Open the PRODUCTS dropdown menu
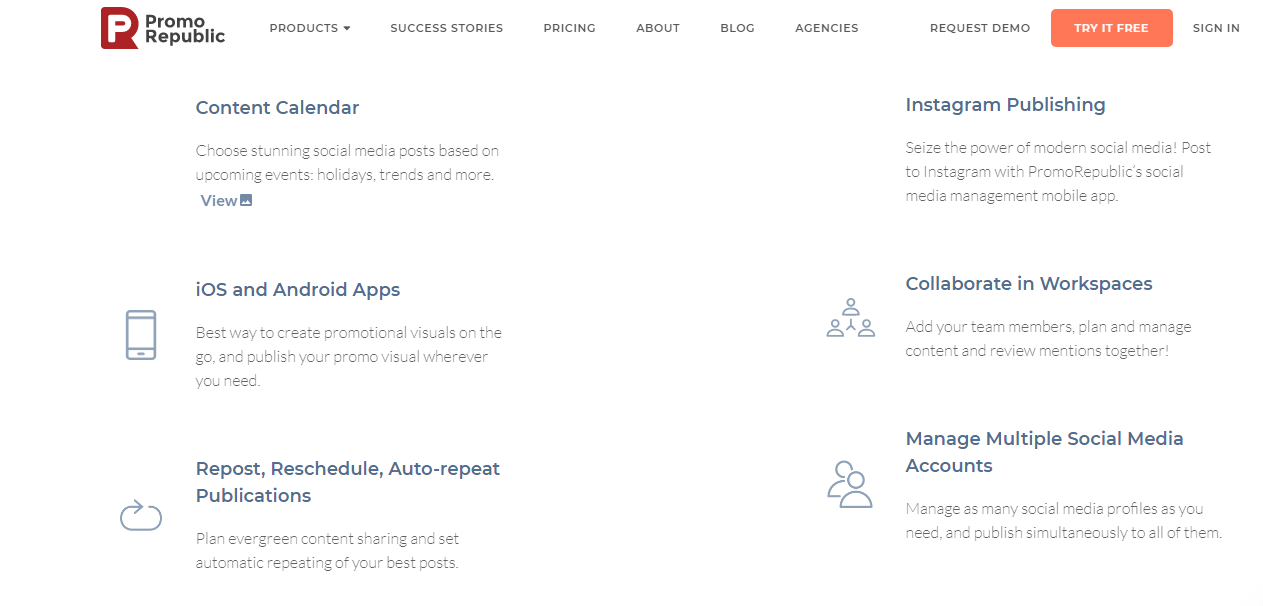 [309, 28]
